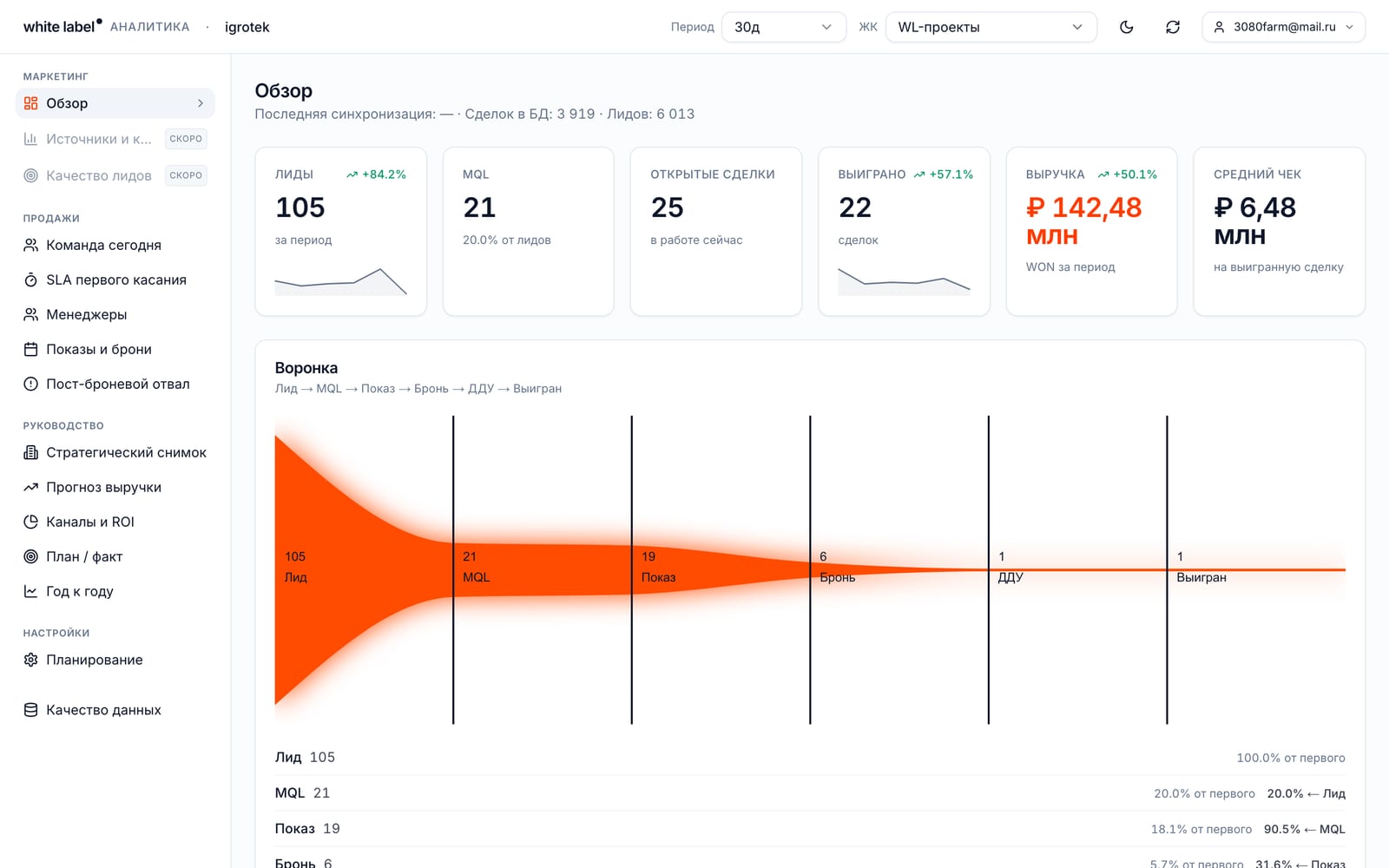Click the Обзор grid icon in sidebar
Screen dimensions: 1389x868
click(31, 103)
